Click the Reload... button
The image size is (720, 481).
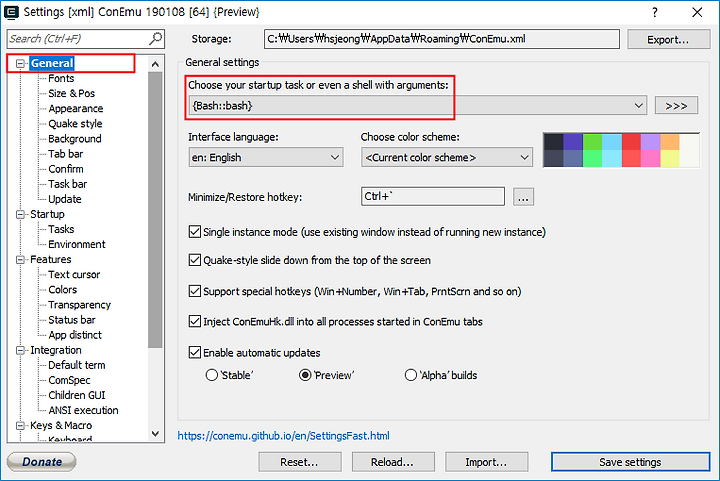tap(393, 462)
